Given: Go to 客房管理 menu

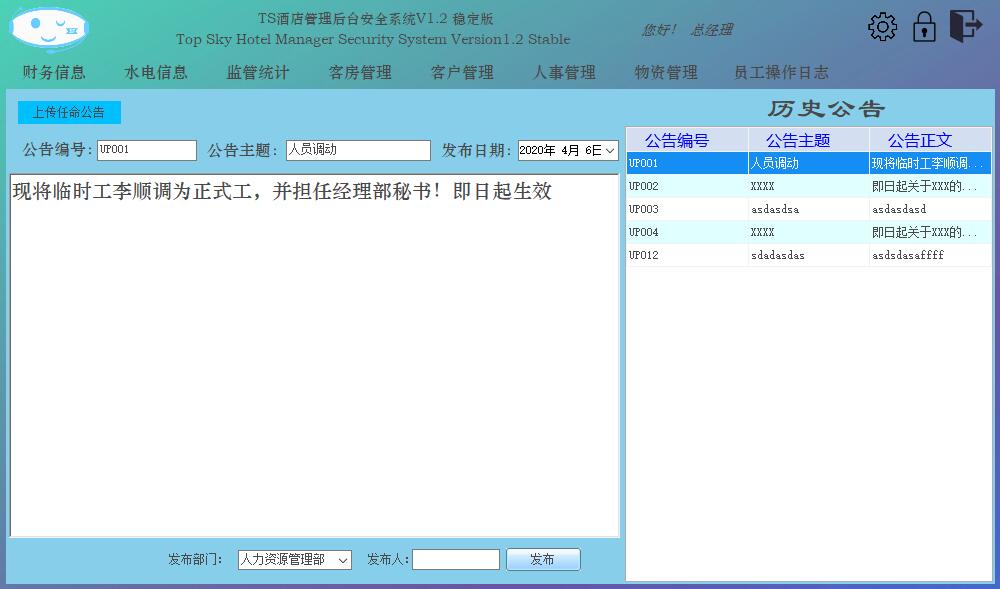Looking at the screenshot, I should [360, 72].
